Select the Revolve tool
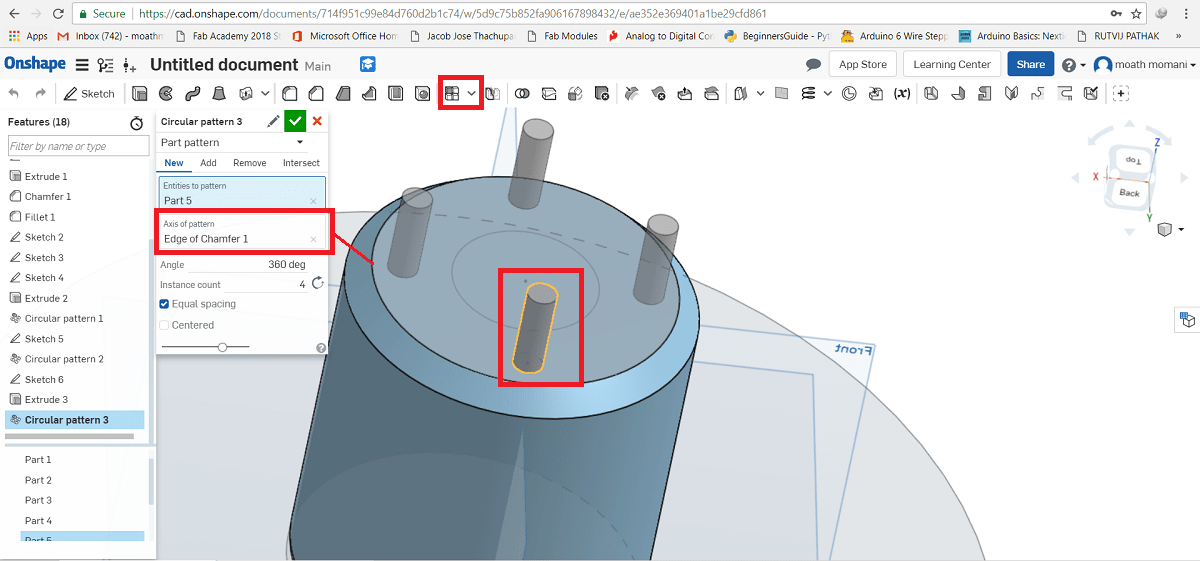Screen dimensions: 1200x561 coord(165,93)
